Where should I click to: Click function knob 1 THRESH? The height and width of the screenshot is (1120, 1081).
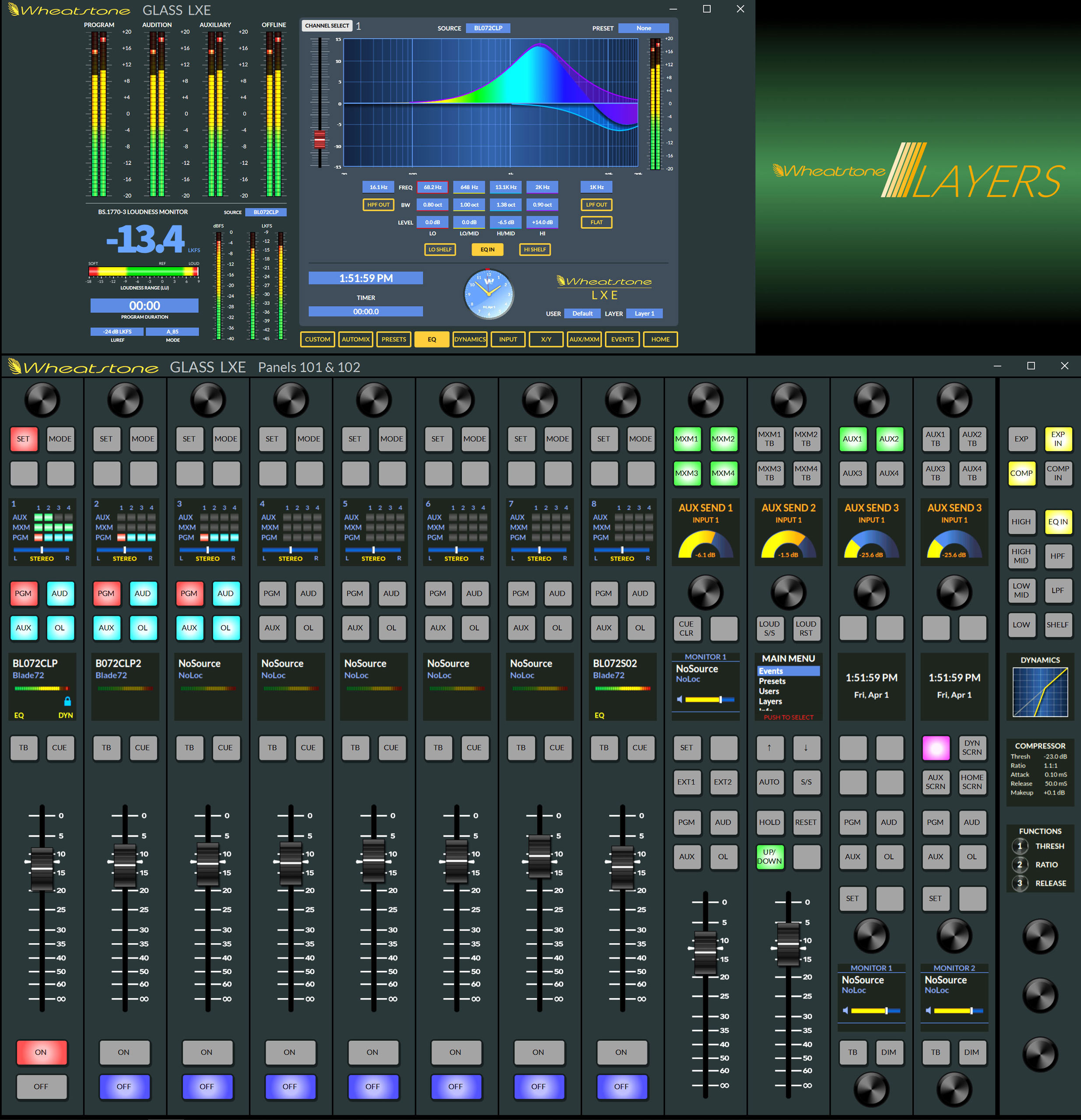(1019, 846)
